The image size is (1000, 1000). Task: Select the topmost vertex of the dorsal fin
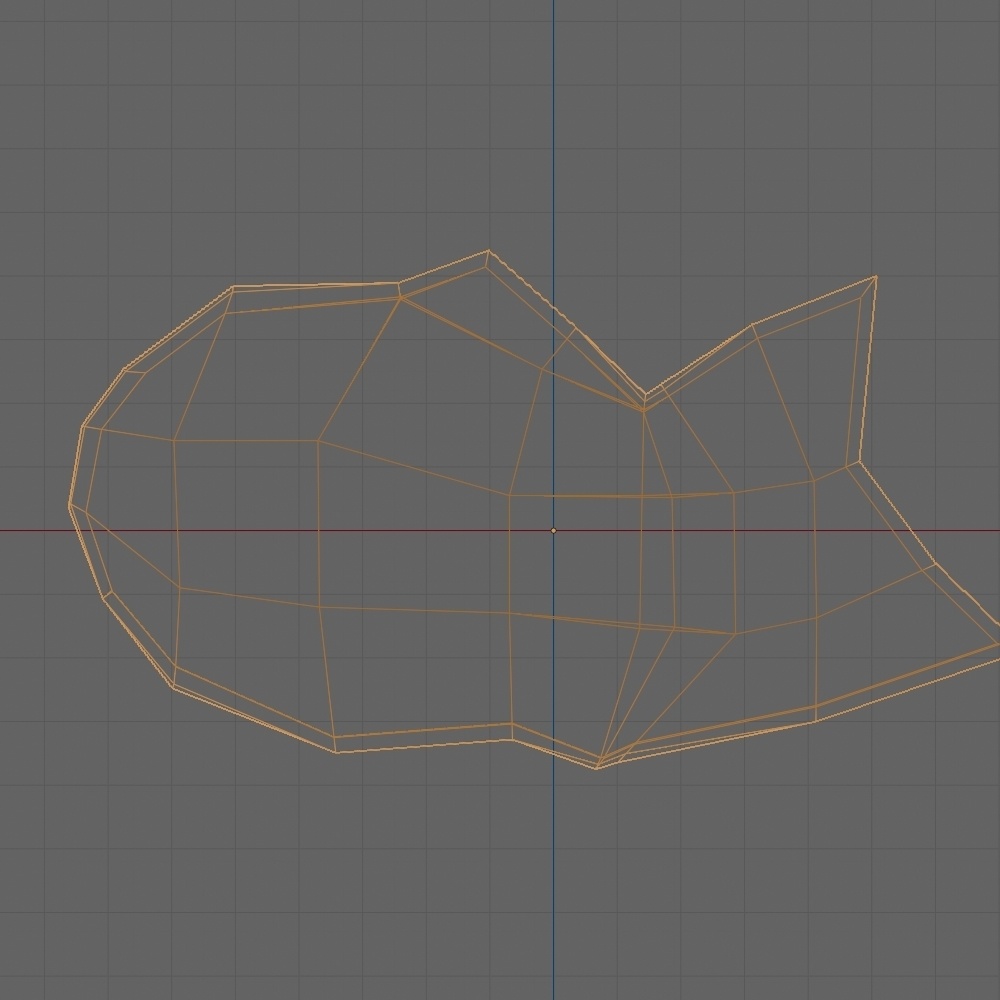[875, 275]
